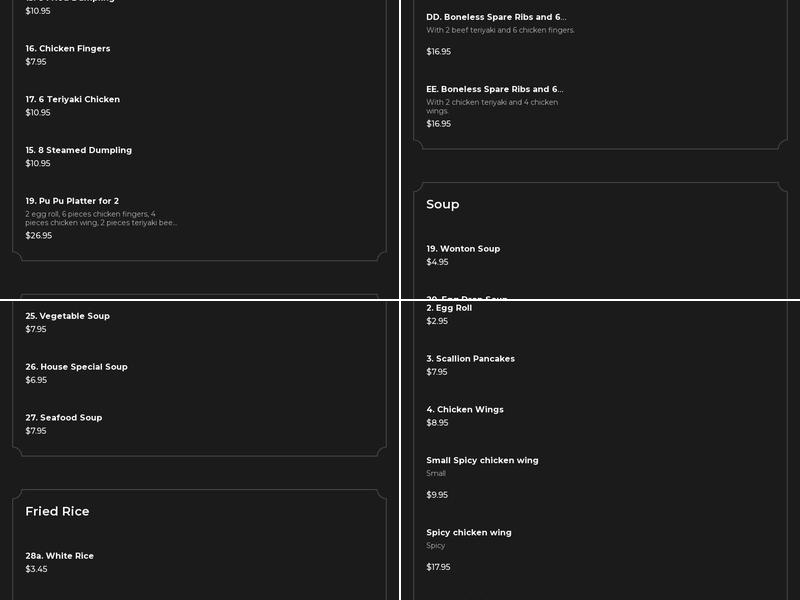Click the $17.95 Spicy chicken wing price
Viewport: 800px width, 600px height.
(x=438, y=567)
